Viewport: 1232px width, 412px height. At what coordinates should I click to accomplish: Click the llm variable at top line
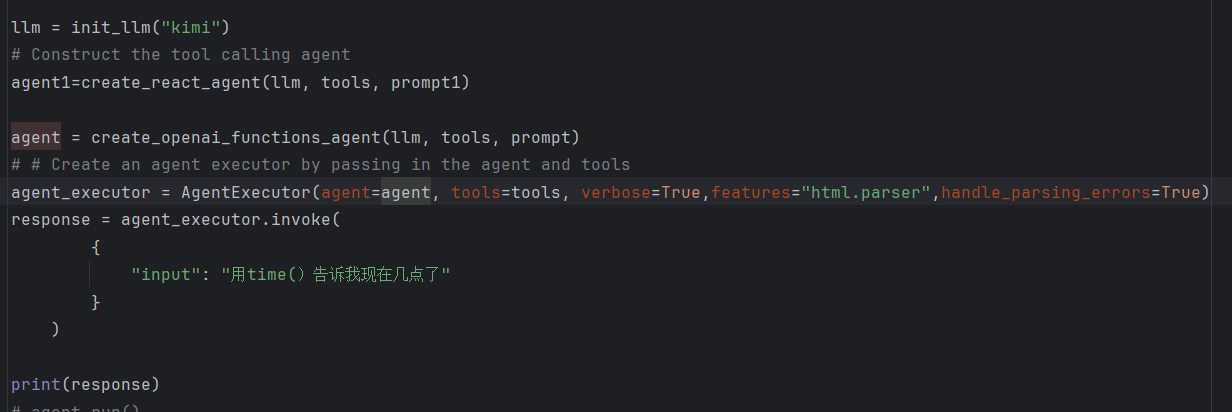click(25, 27)
